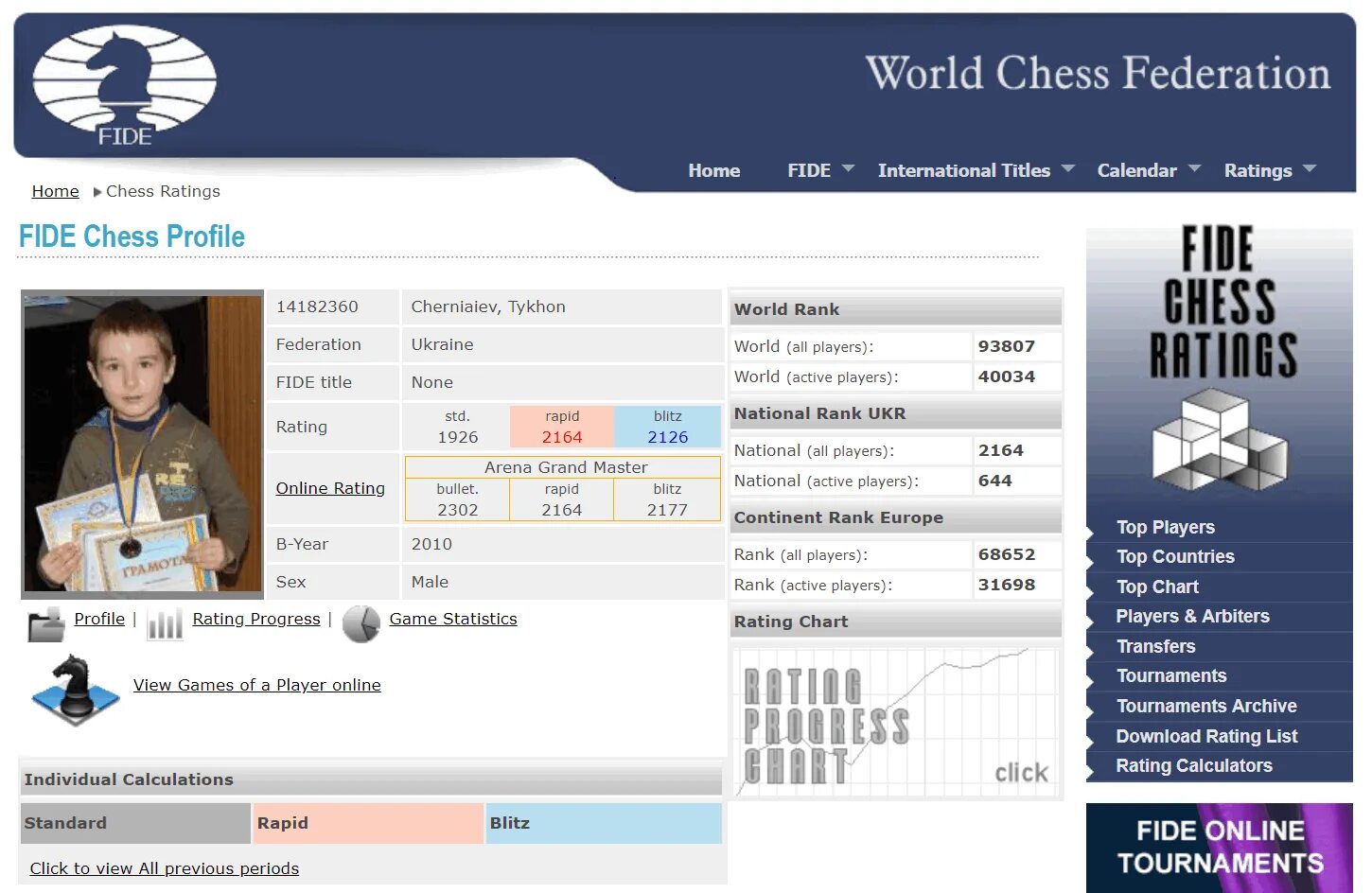The image size is (1372, 893).
Task: Click the chess knight games icon
Action: (x=75, y=690)
